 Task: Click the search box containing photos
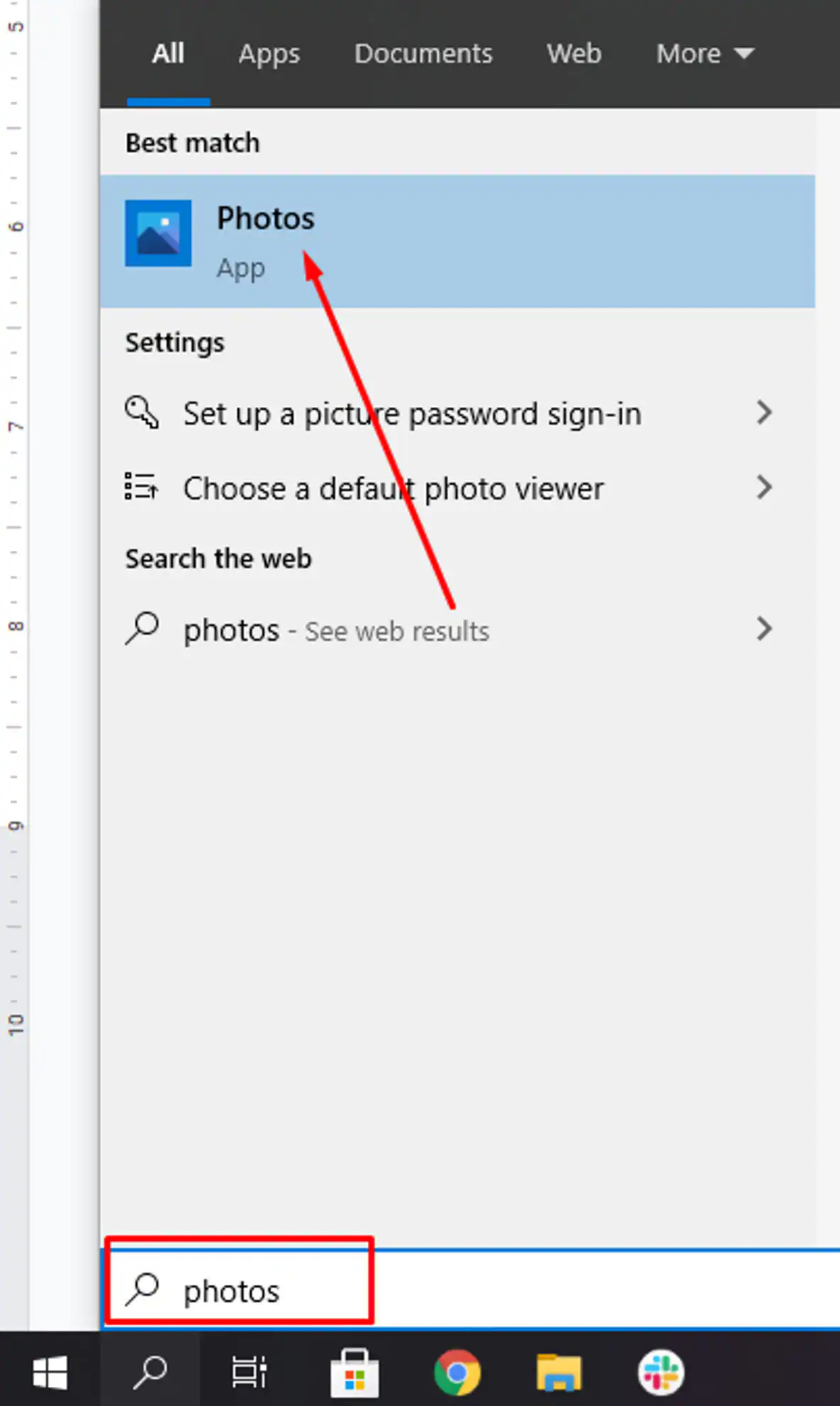468,1290
